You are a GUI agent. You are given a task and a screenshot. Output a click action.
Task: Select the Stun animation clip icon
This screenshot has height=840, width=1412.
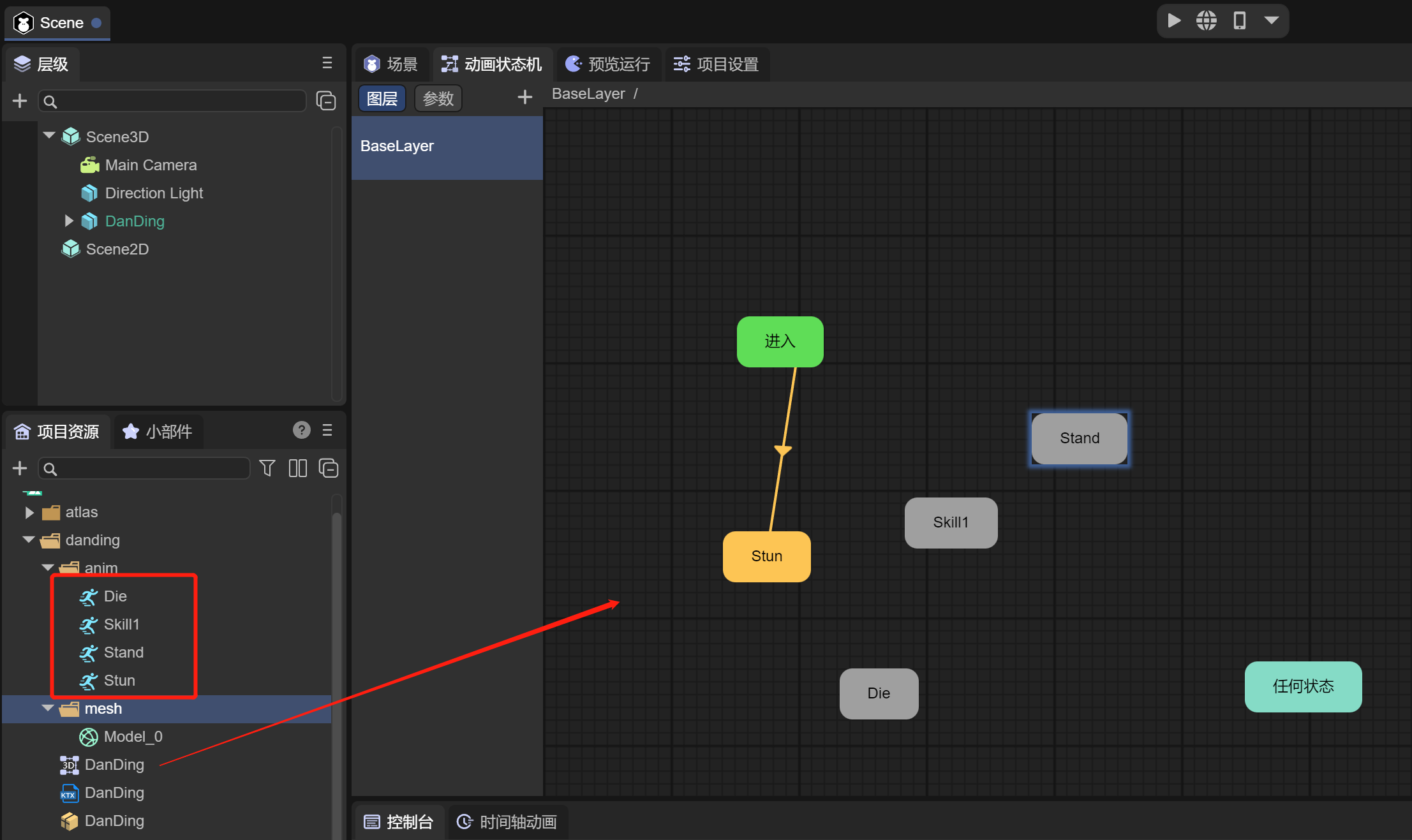tap(87, 680)
